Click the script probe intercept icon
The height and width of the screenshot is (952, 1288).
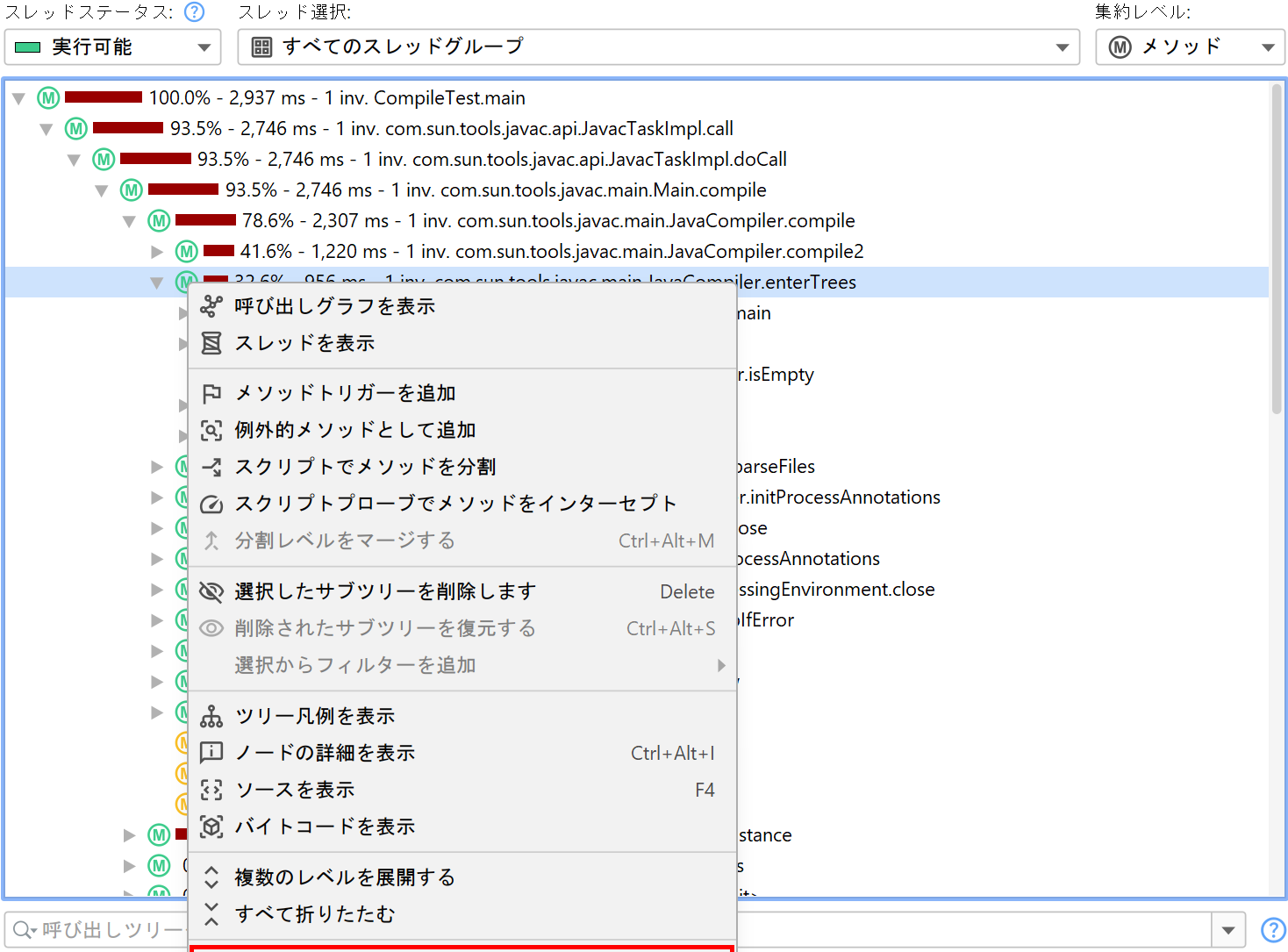click(x=211, y=504)
